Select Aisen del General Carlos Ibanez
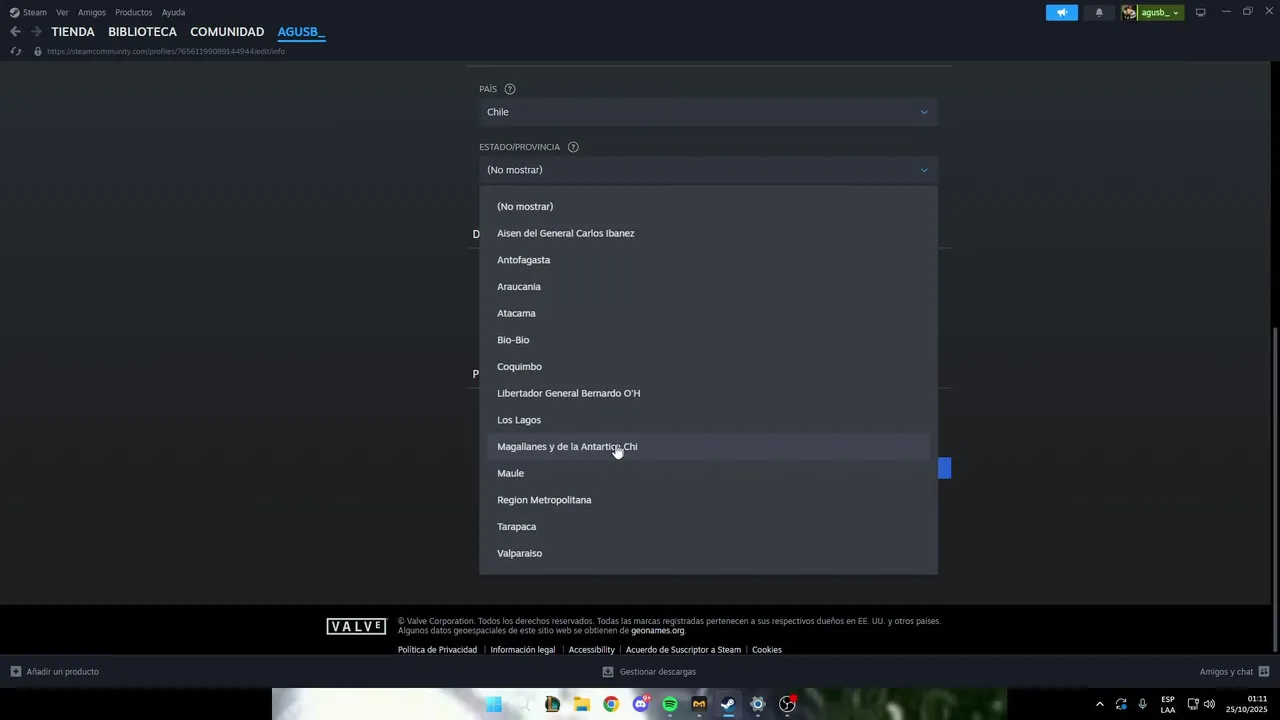The image size is (1280, 720). pyautogui.click(x=708, y=233)
